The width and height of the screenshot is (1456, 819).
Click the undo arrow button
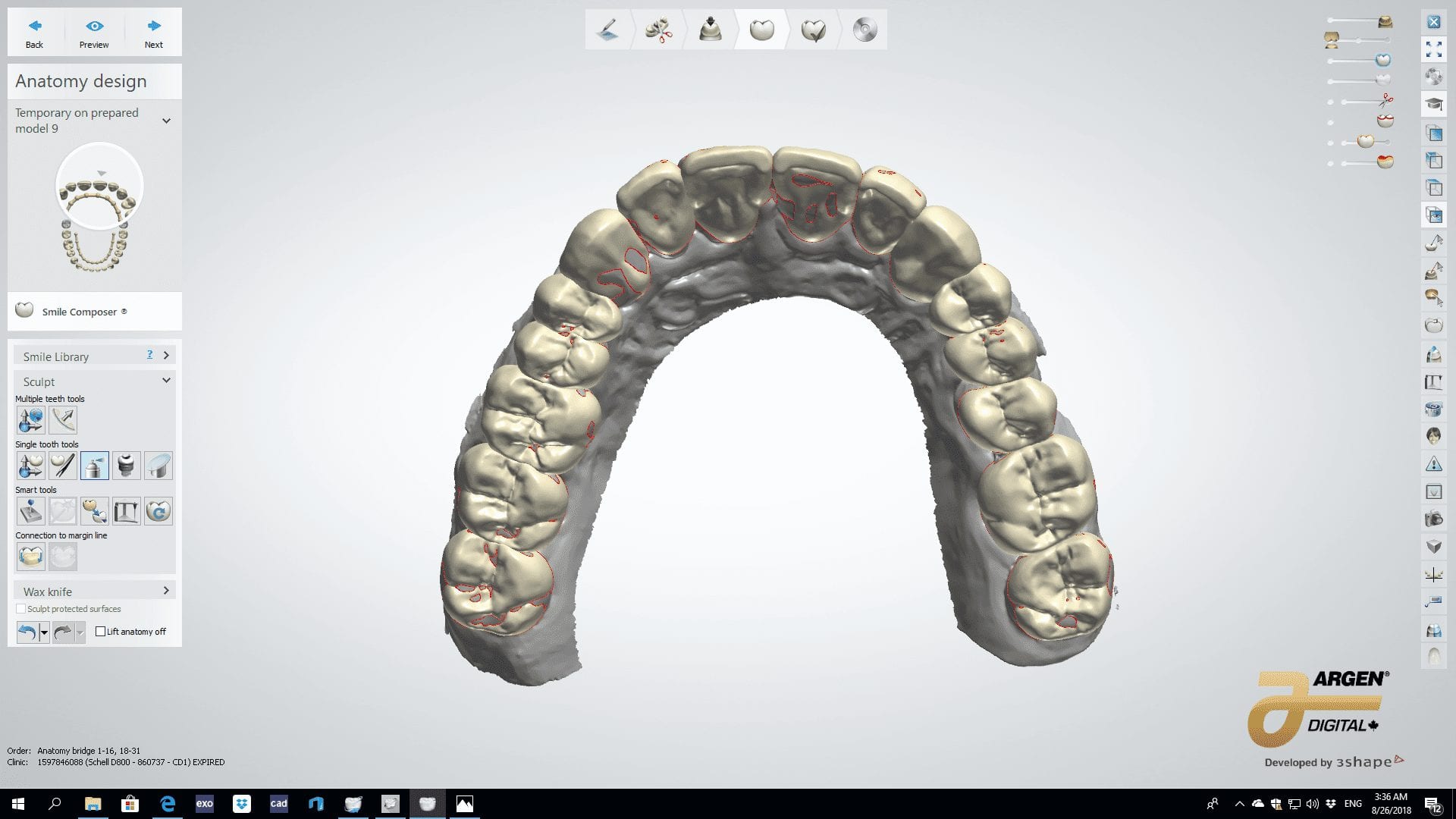tap(27, 632)
